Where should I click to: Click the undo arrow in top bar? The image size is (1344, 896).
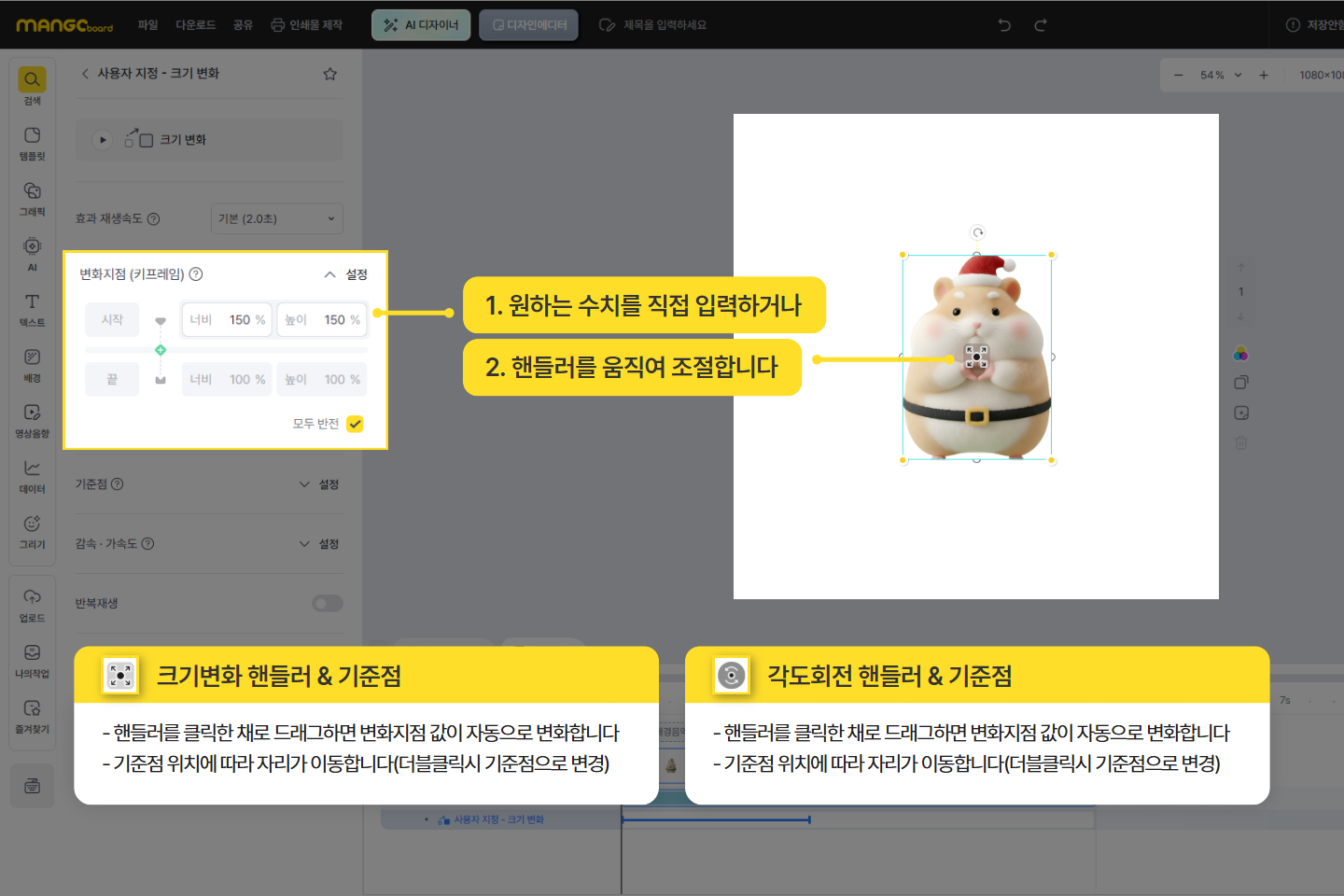(x=1004, y=25)
